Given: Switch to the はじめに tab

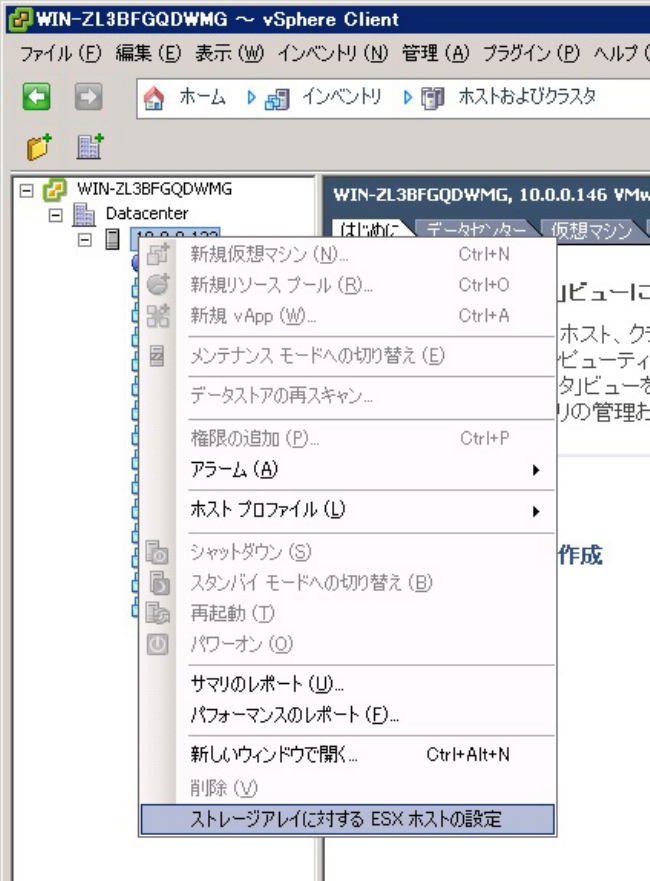Looking at the screenshot, I should (371, 230).
